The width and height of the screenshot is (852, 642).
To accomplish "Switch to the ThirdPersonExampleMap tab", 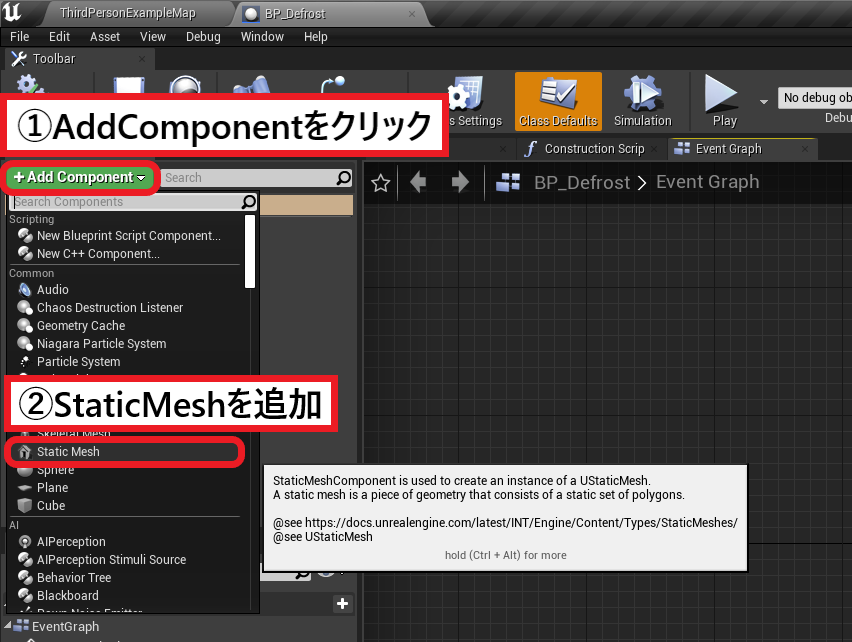I will (128, 13).
